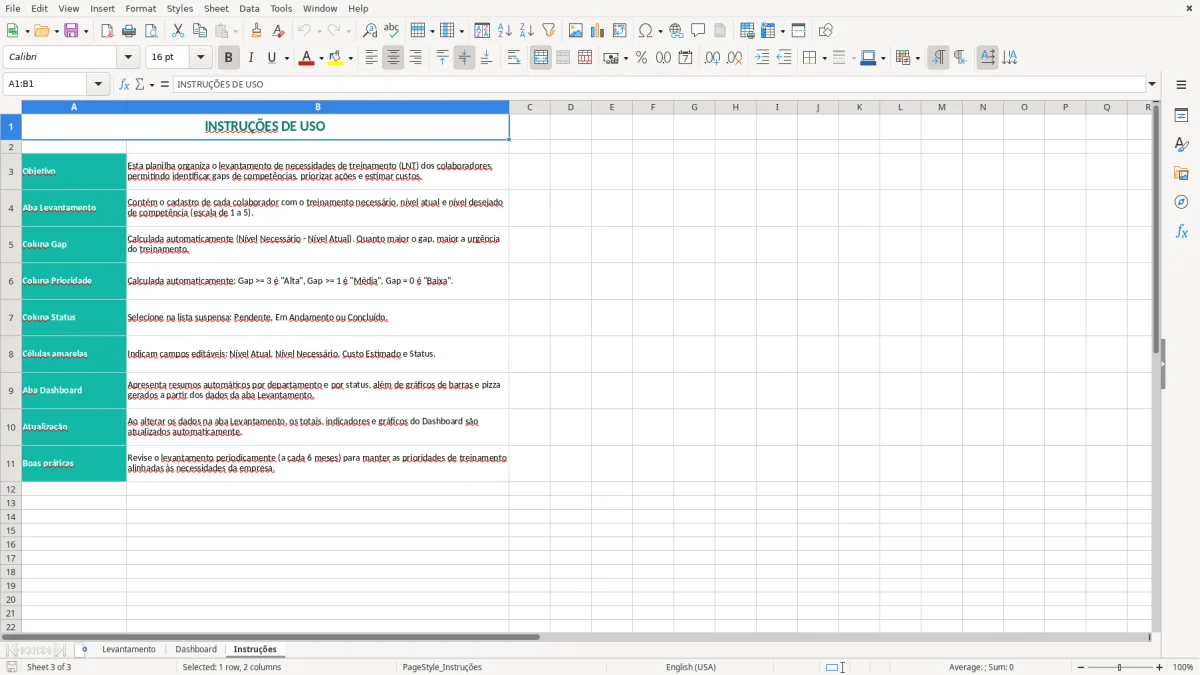The width and height of the screenshot is (1200, 675).
Task: Toggle print preview
Action: (151, 31)
